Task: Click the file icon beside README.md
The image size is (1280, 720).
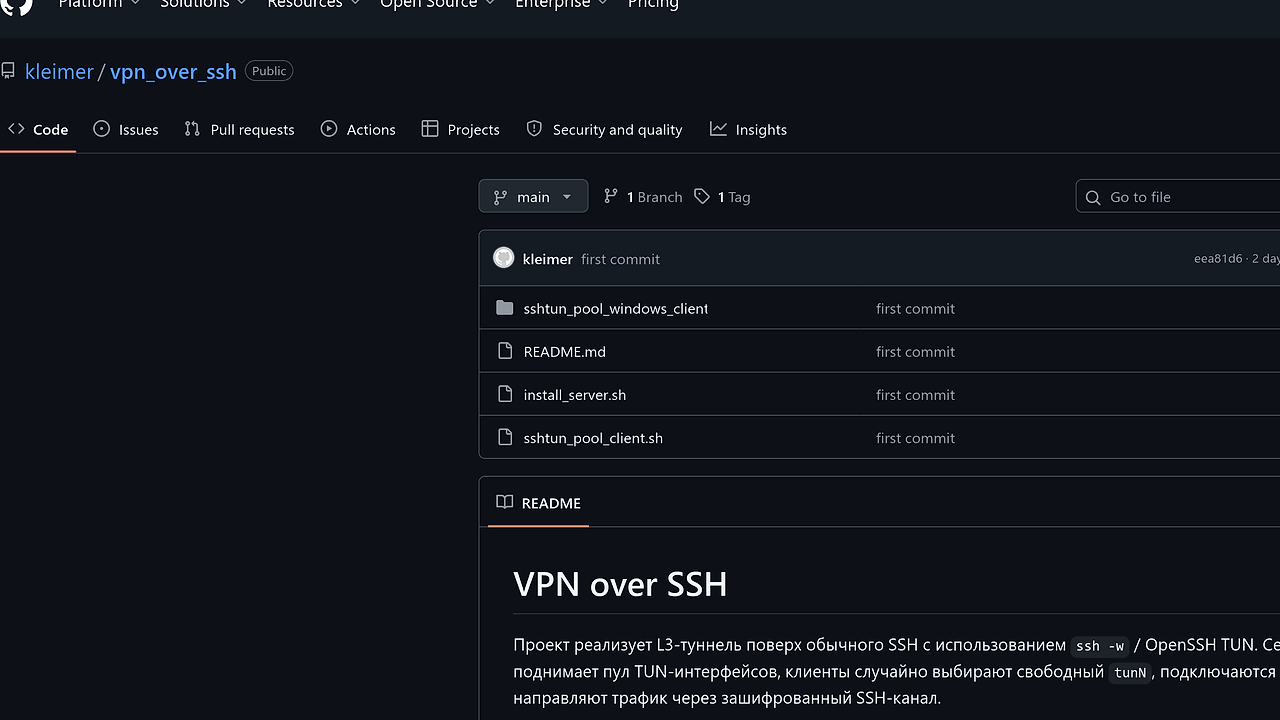Action: click(504, 351)
